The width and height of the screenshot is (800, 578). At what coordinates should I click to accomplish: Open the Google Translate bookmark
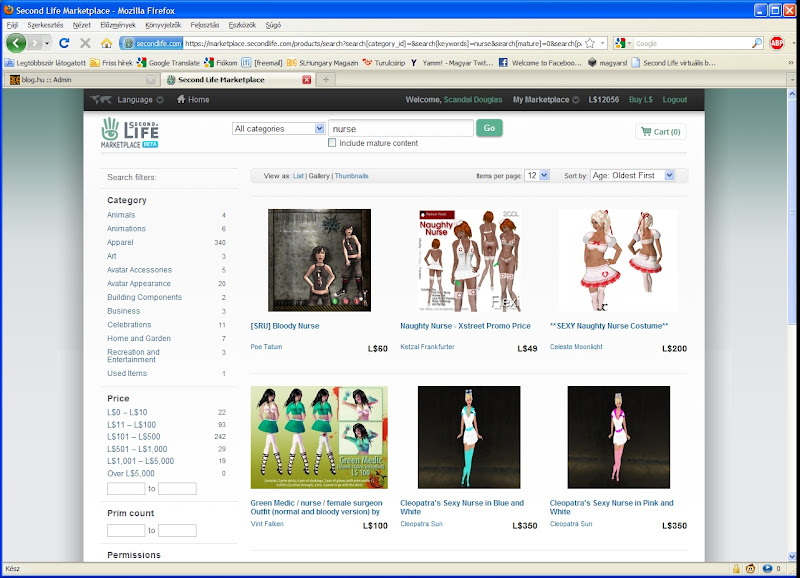[x=168, y=63]
